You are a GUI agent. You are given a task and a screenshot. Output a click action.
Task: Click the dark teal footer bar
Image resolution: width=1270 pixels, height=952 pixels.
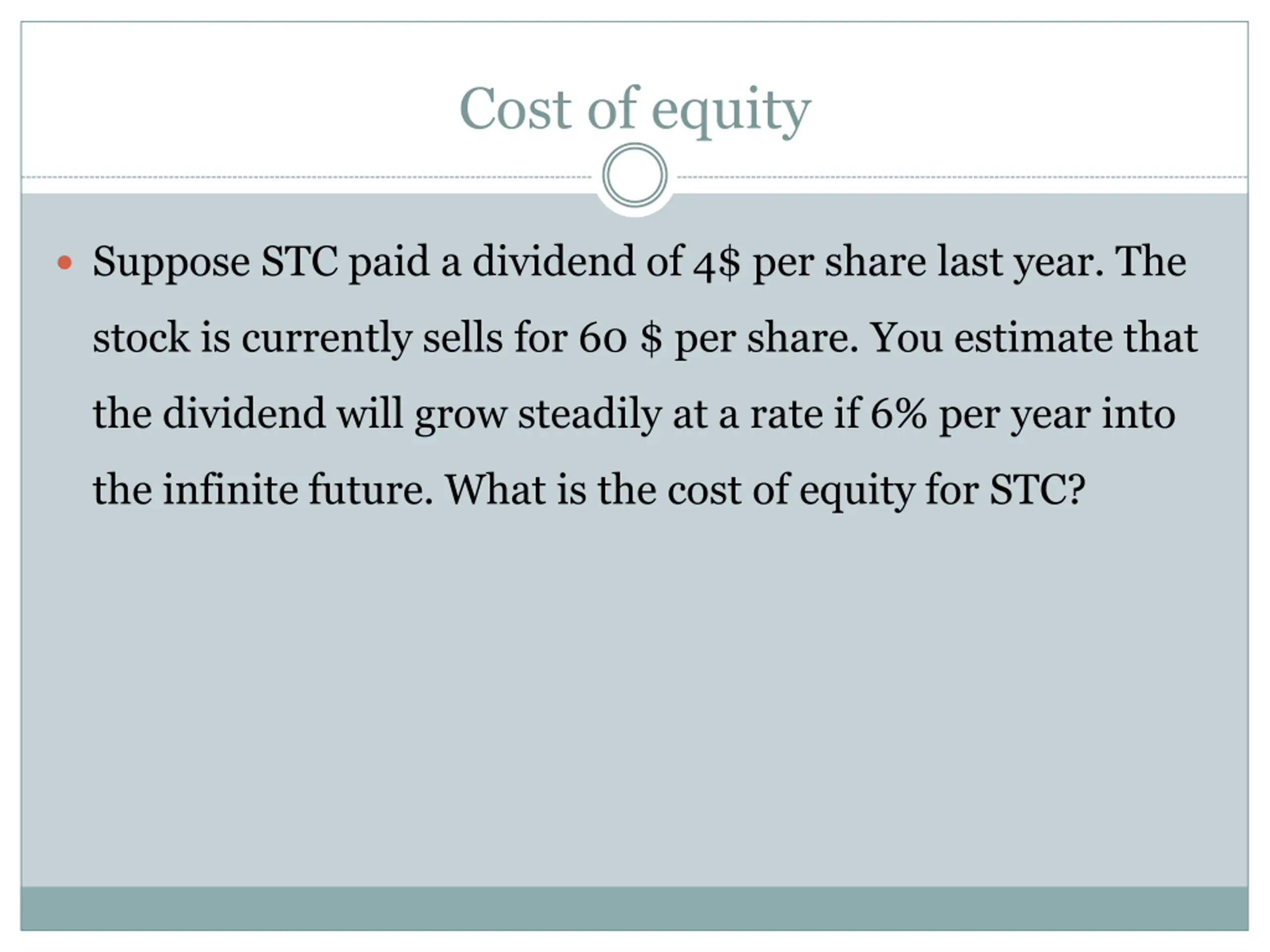[x=635, y=908]
